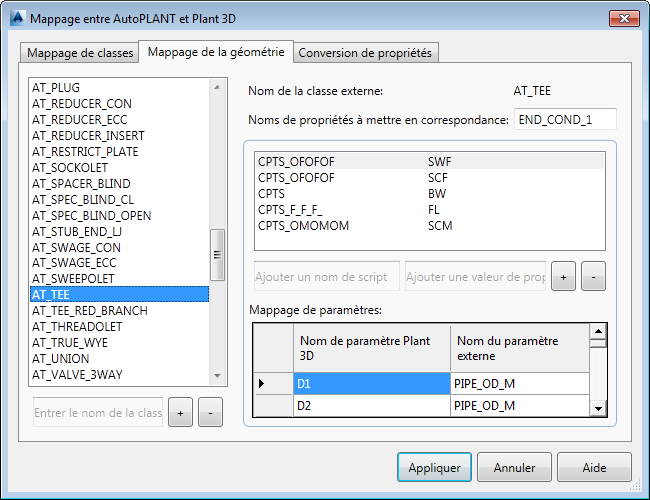Viewport: 650px width, 500px height.
Task: Click the Appliquer button
Action: pos(434,467)
